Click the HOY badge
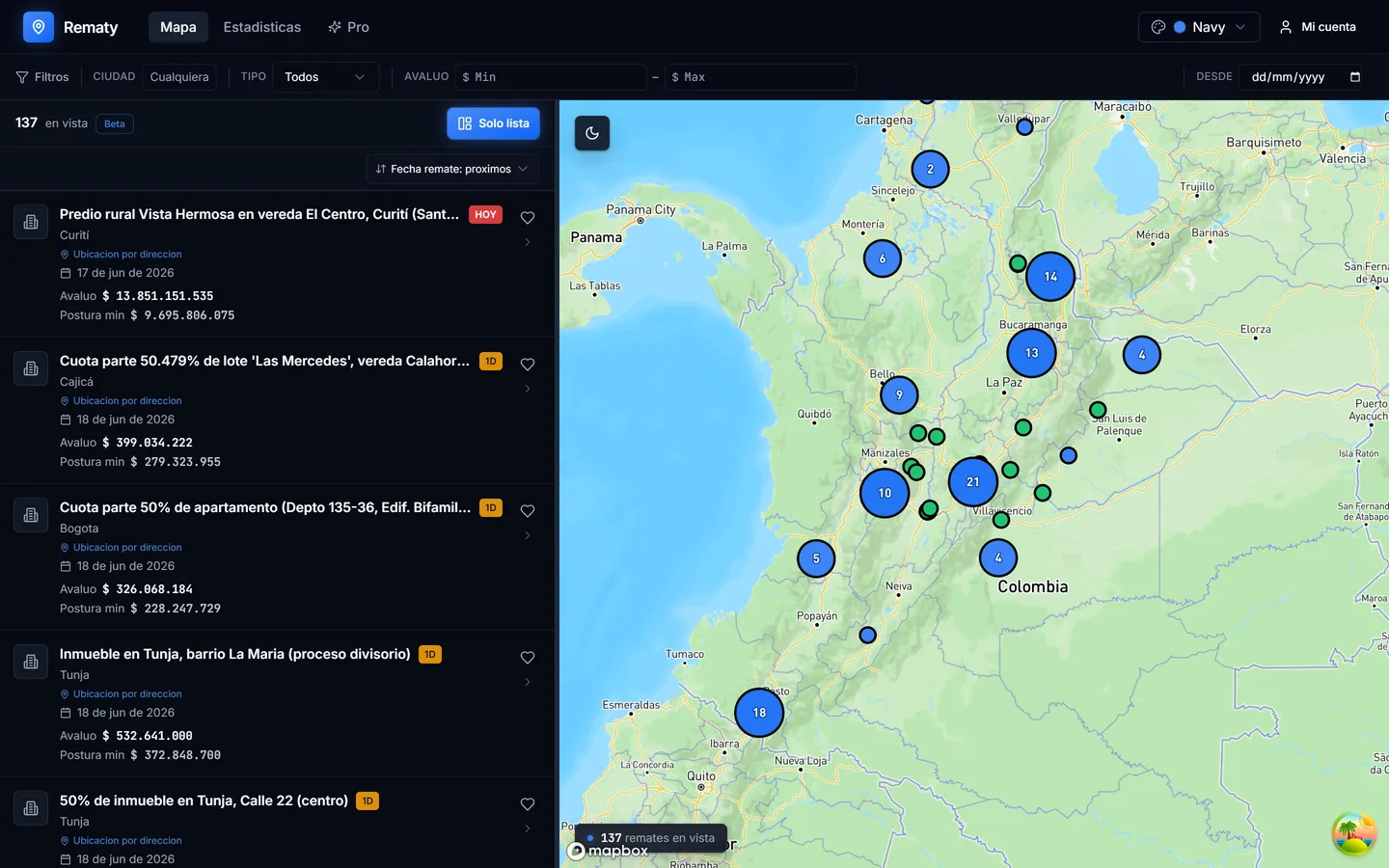The height and width of the screenshot is (868, 1389). point(486,214)
